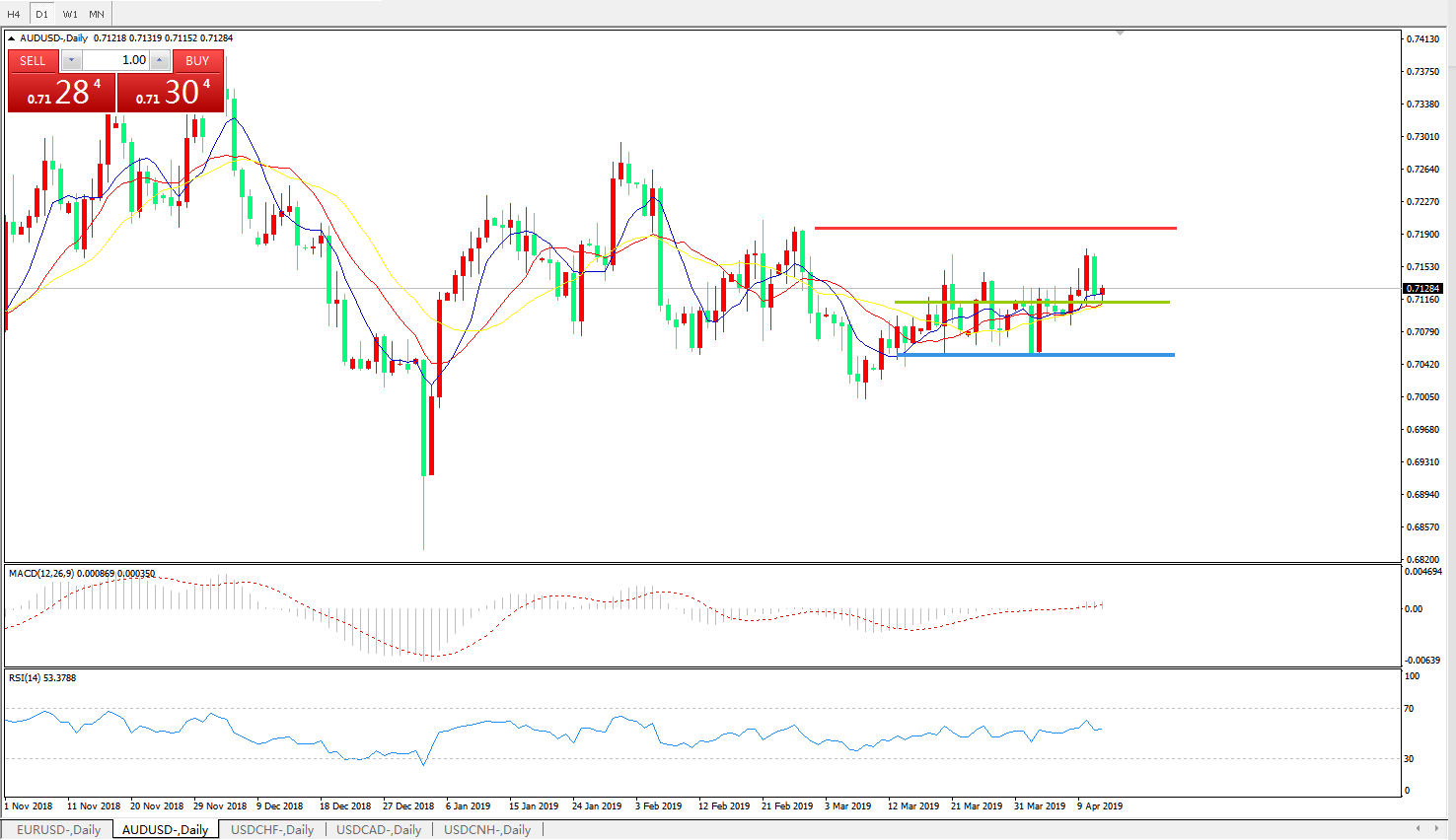Select the MN monthly timeframe

pos(97,14)
